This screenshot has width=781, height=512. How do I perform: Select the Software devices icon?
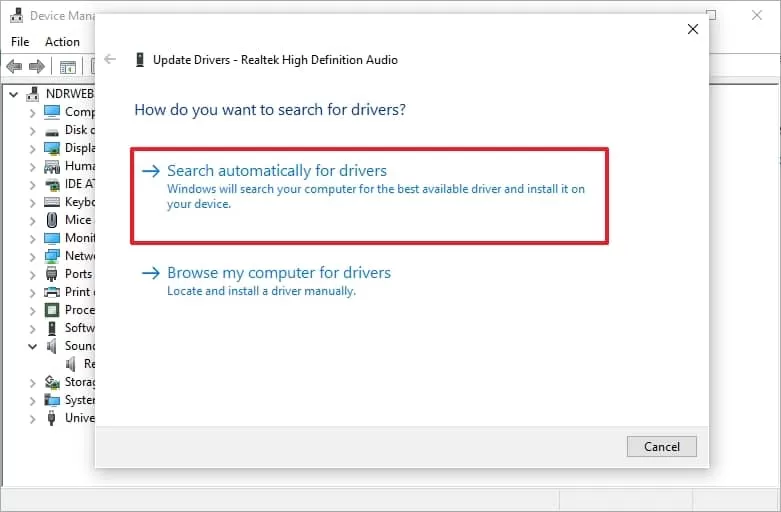pos(52,328)
